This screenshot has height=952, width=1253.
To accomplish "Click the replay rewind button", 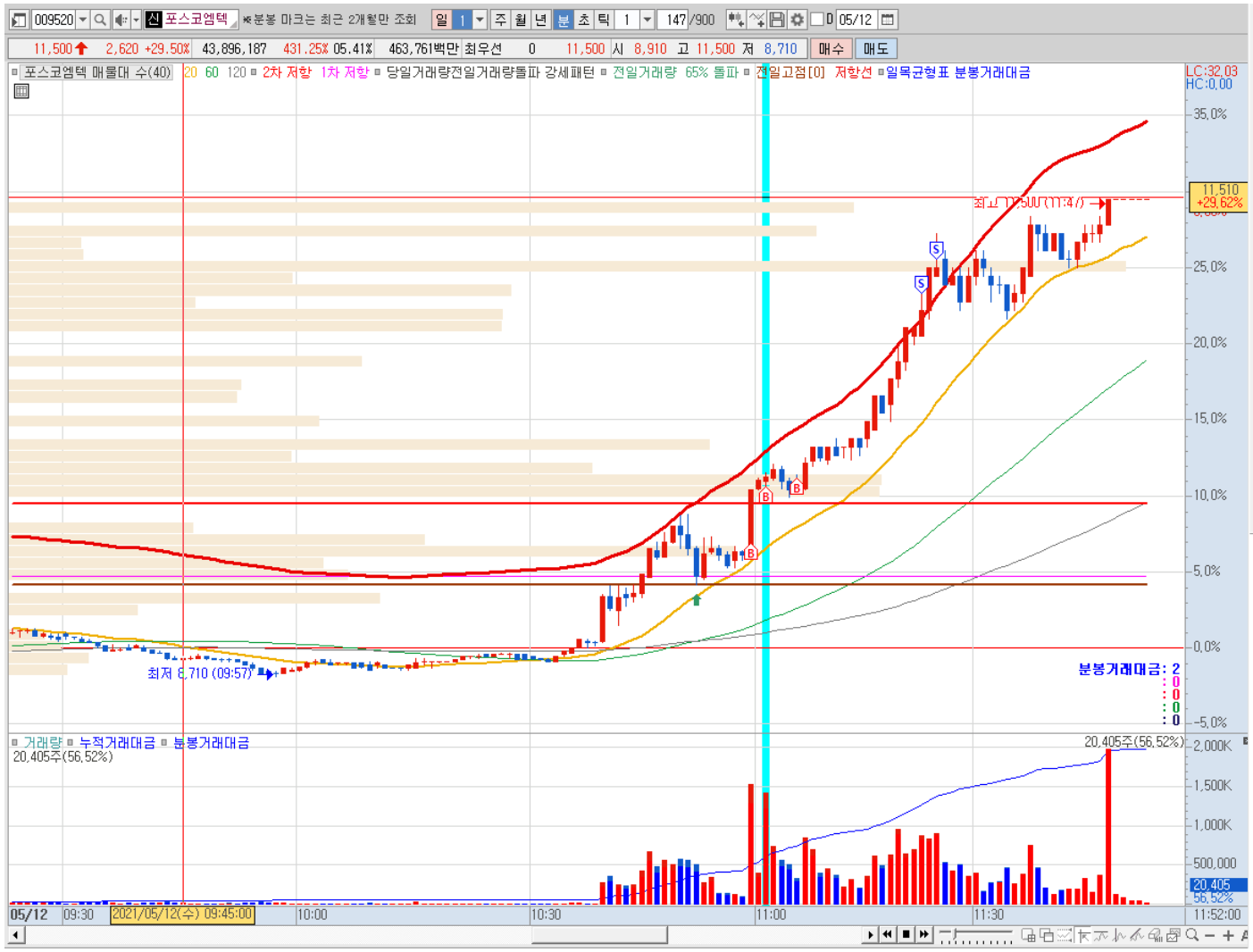I will click(x=887, y=935).
